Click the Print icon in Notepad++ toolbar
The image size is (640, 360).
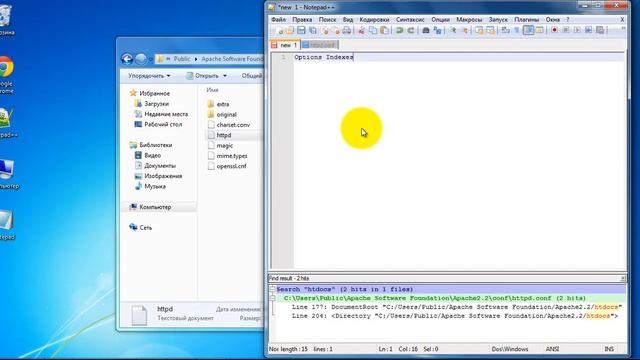pyautogui.click(x=347, y=30)
